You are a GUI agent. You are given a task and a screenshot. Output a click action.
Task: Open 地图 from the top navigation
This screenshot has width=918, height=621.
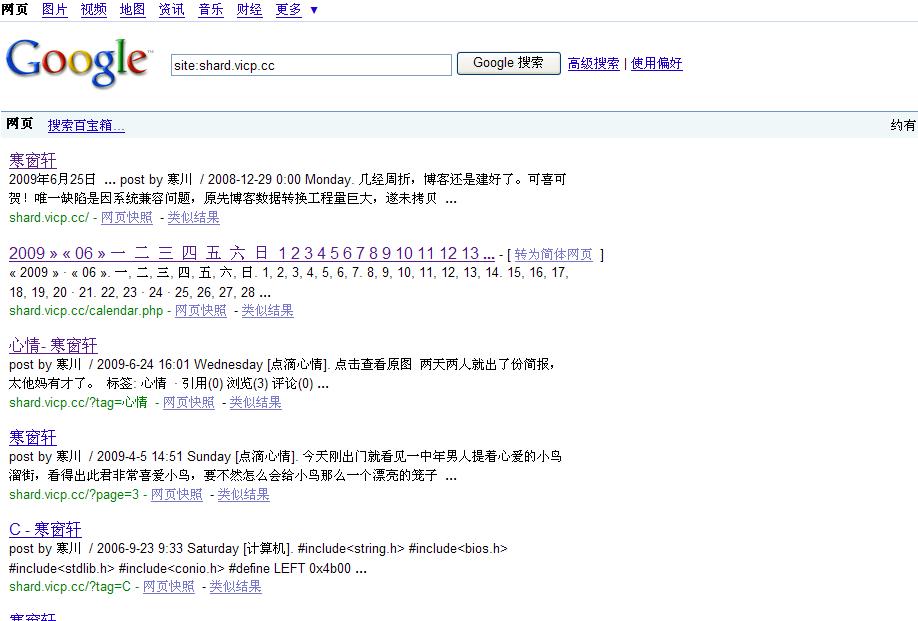pos(132,9)
